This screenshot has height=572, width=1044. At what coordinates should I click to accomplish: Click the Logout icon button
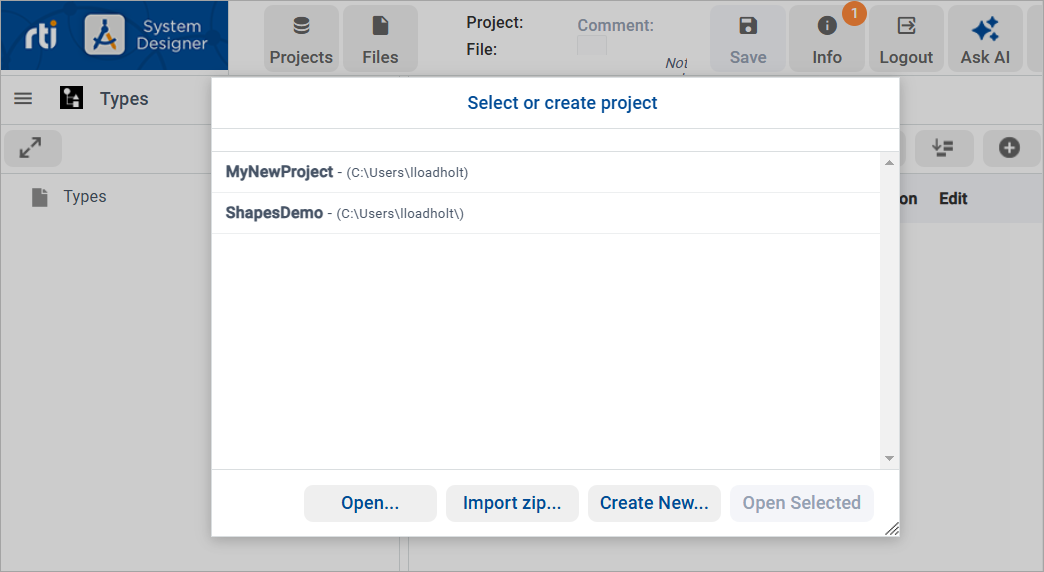coord(906,39)
